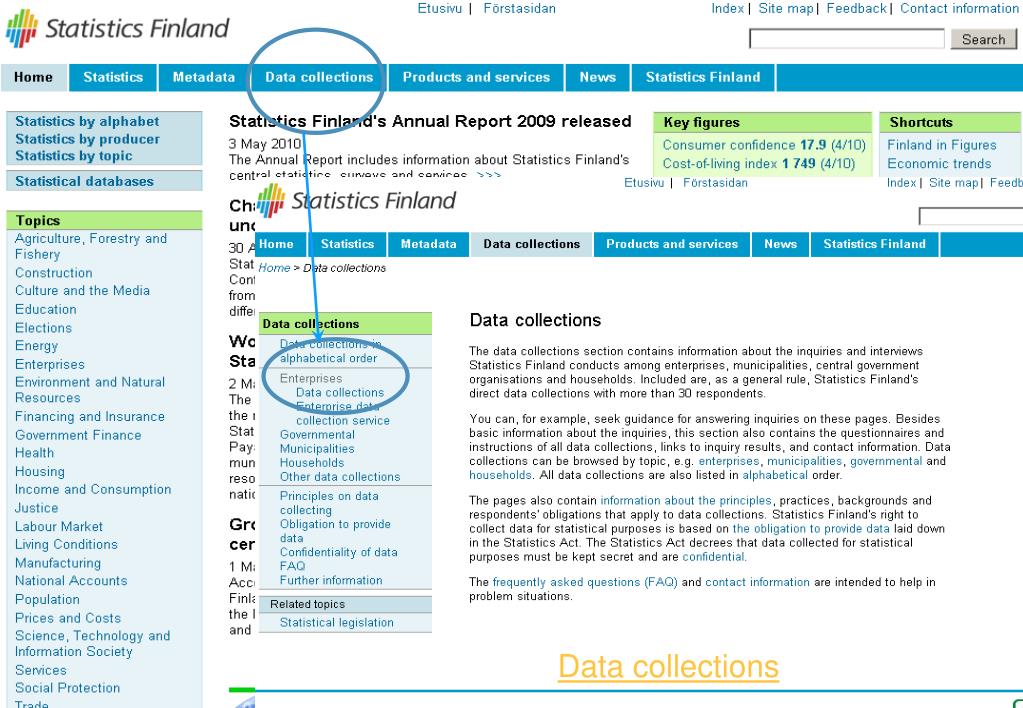Screen dimensions: 1023x708
Task: Open the Education topic
Action: point(46,309)
